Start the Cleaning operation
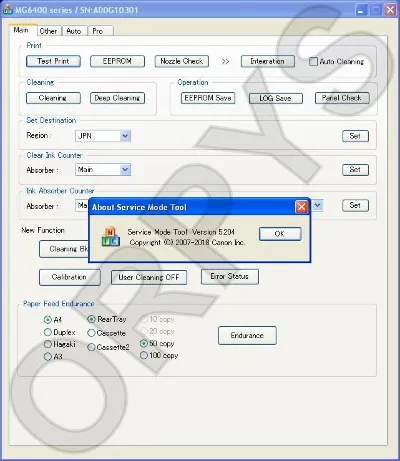Viewport: 400px width, 461px height. 53,98
